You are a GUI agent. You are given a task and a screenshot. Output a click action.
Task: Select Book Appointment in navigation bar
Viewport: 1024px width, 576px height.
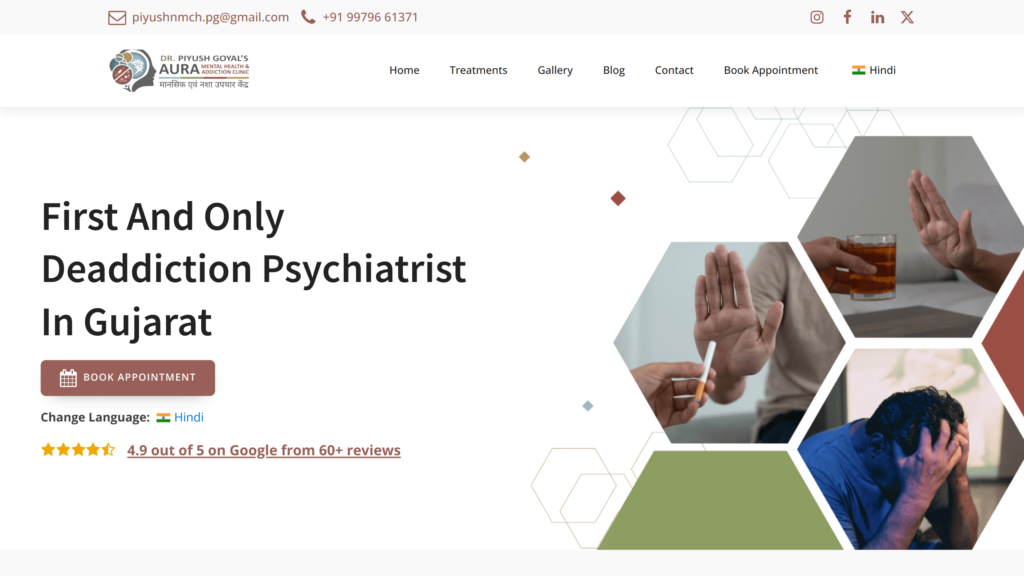[x=771, y=70]
